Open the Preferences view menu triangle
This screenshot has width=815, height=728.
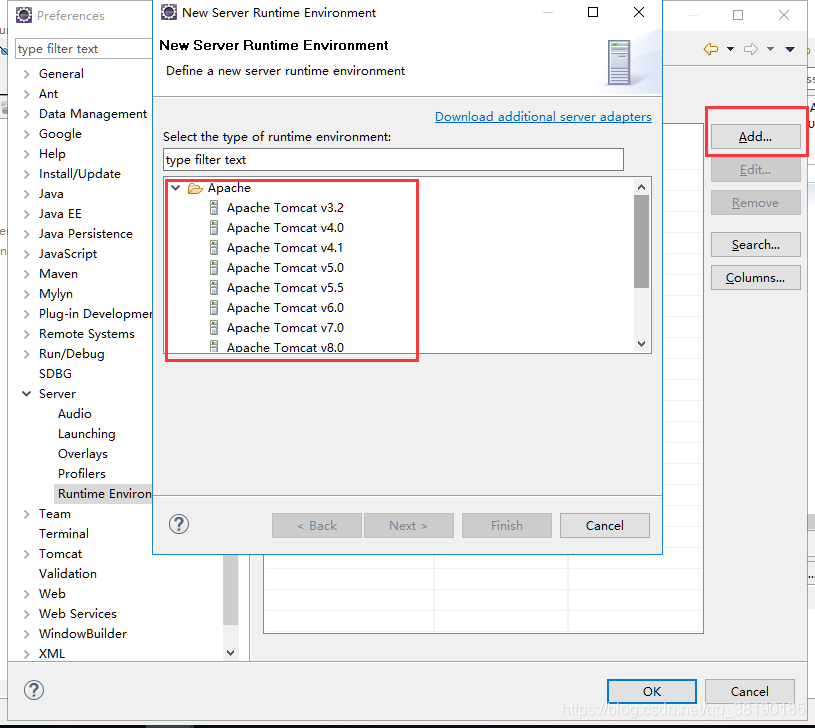(x=790, y=49)
